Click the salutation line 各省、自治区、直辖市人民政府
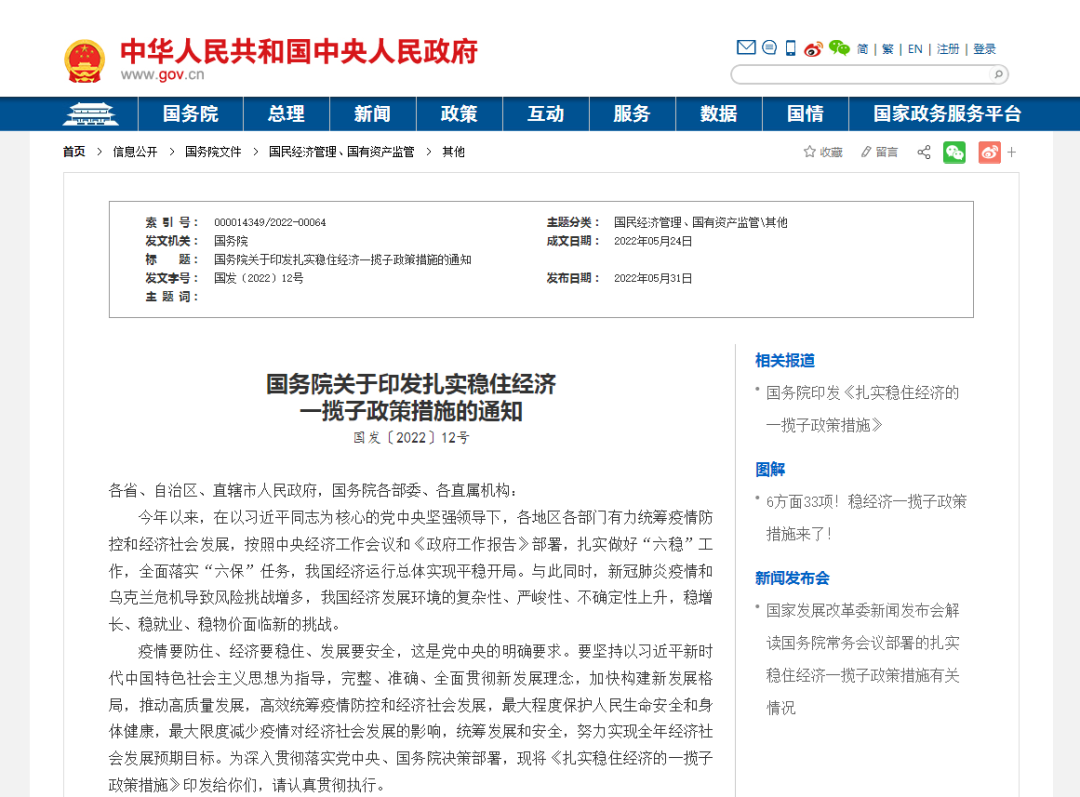The height and width of the screenshot is (797, 1080). pos(314,490)
